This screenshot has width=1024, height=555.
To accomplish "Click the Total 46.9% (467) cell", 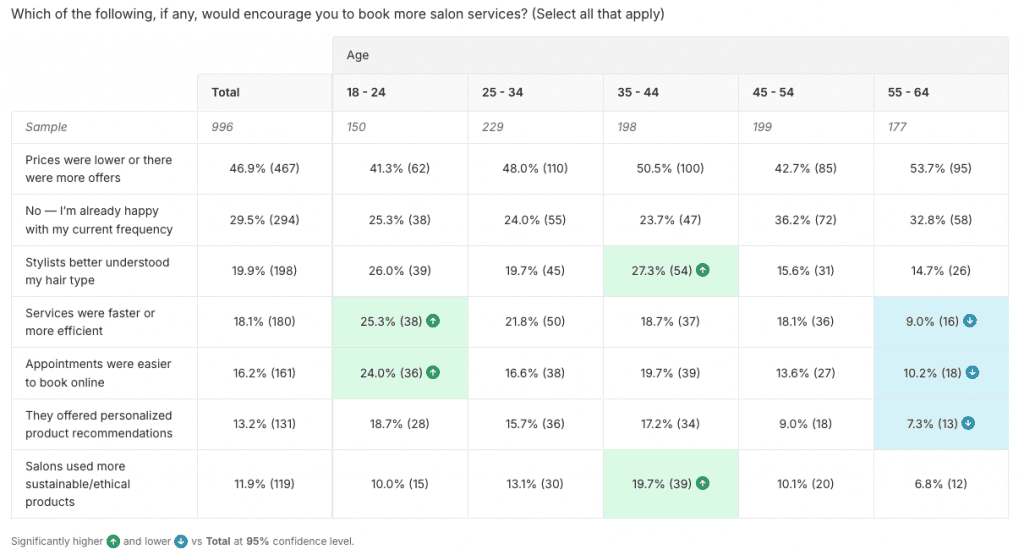I will [x=264, y=169].
